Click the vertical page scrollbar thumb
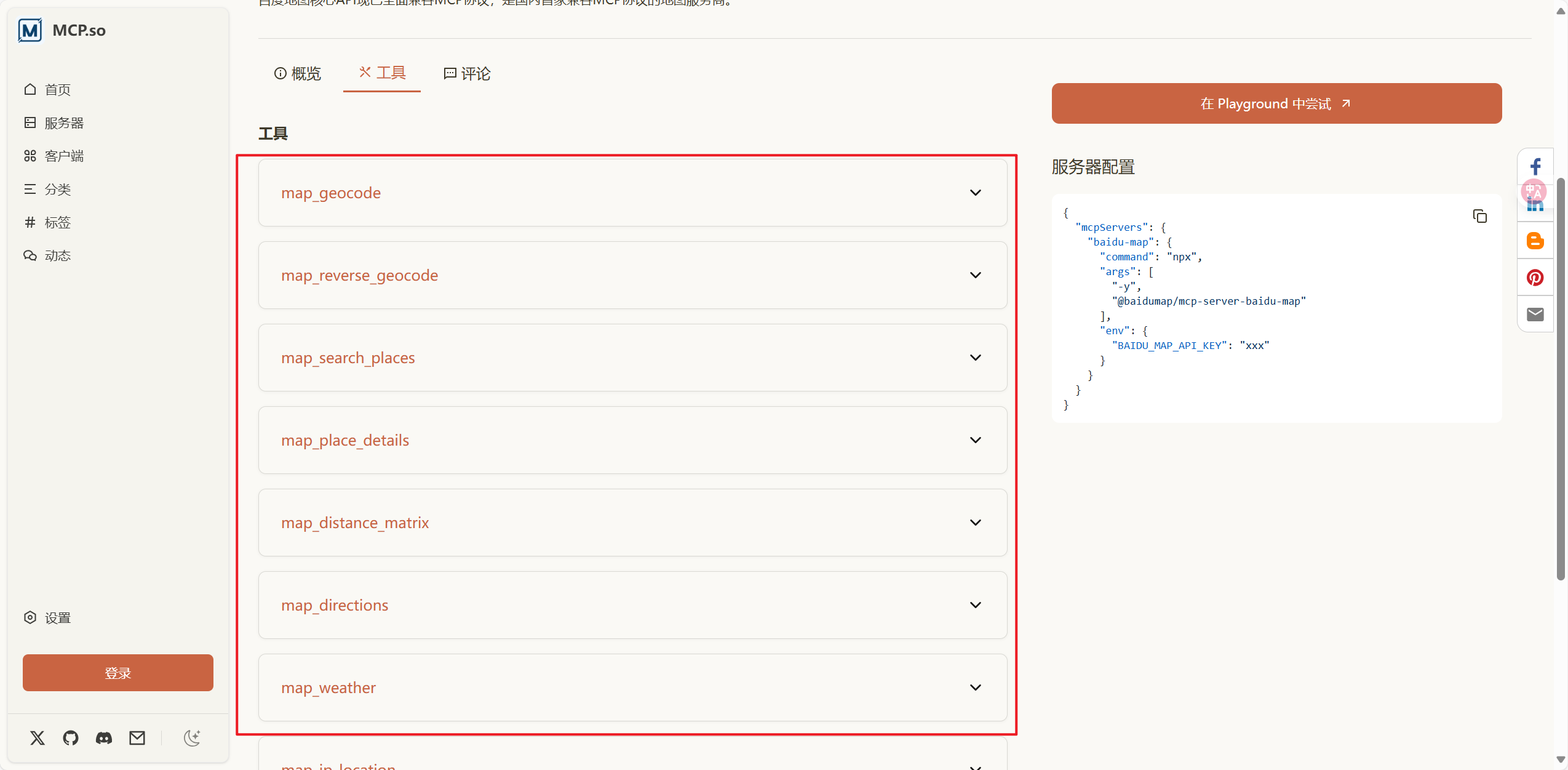Image resolution: width=1568 pixels, height=770 pixels. click(1561, 379)
